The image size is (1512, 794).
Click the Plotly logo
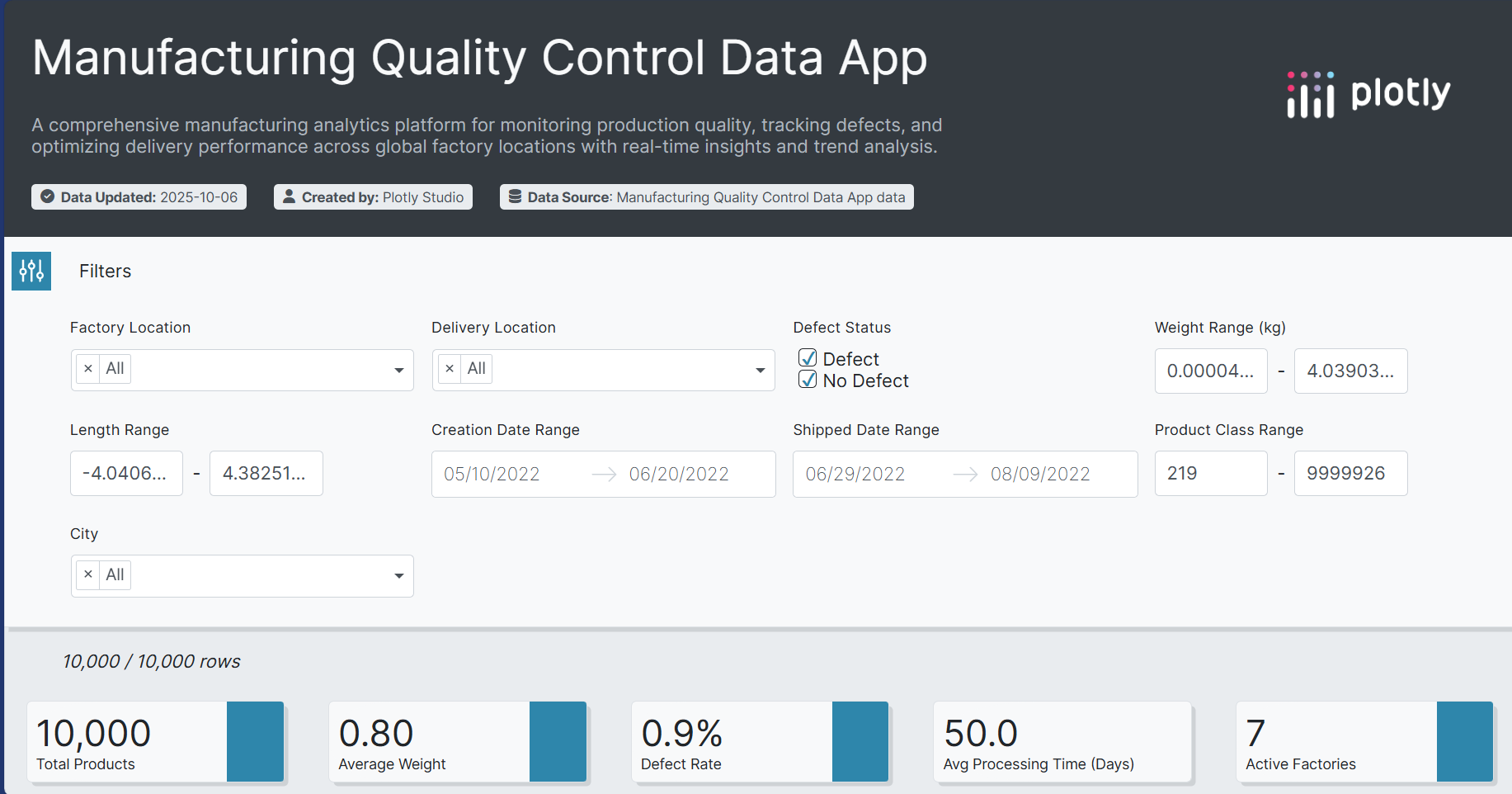coord(1368,94)
